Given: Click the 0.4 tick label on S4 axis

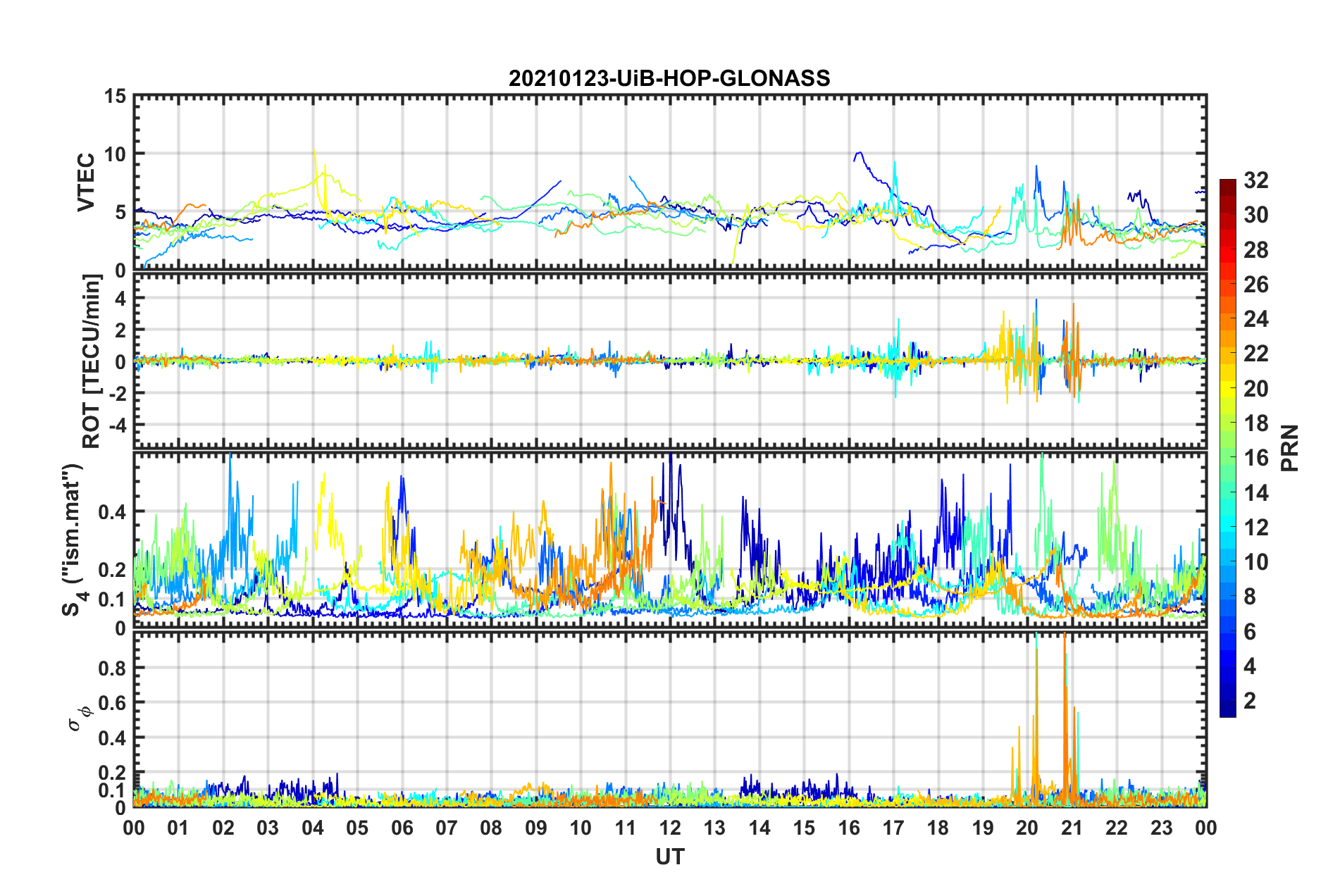Looking at the screenshot, I should click(x=112, y=511).
